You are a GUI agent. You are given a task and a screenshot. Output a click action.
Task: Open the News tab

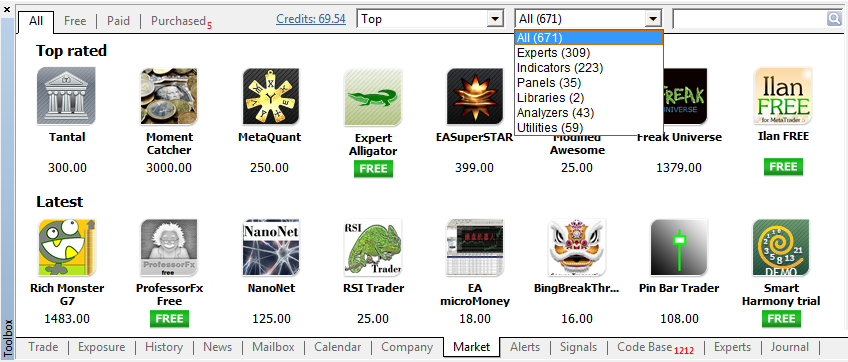(217, 347)
